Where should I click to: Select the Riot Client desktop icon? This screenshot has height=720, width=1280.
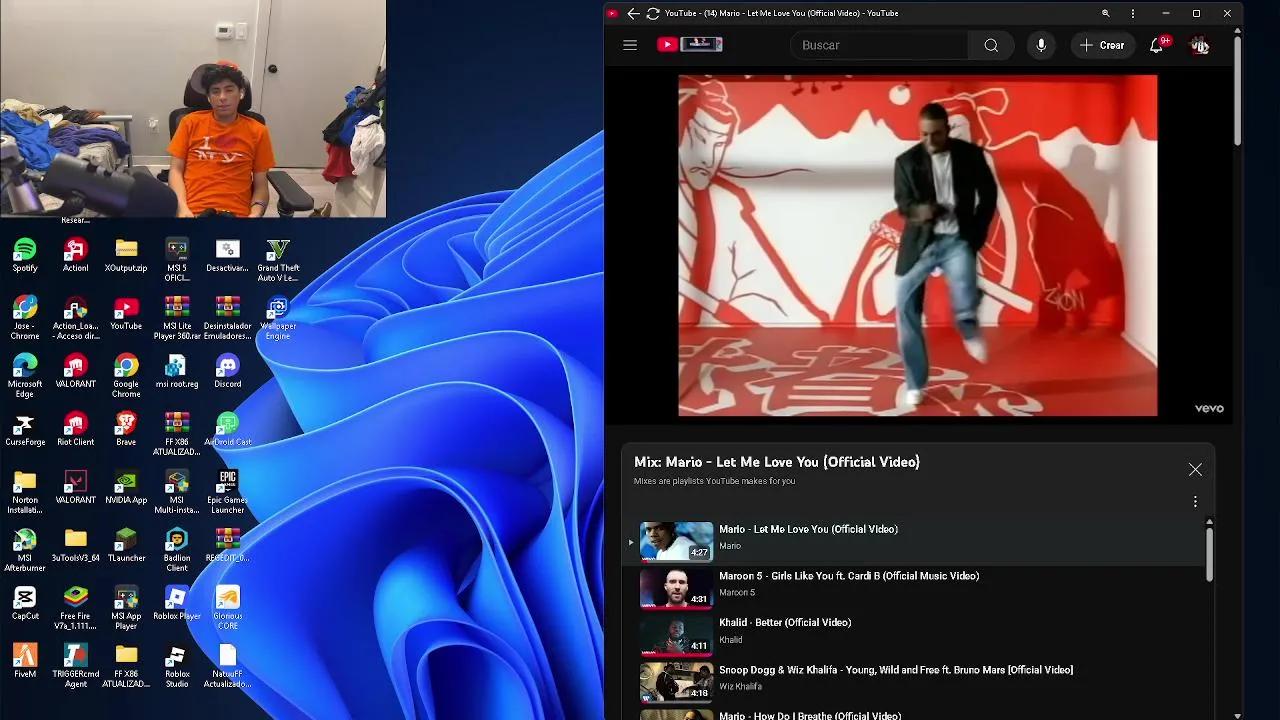[75, 430]
